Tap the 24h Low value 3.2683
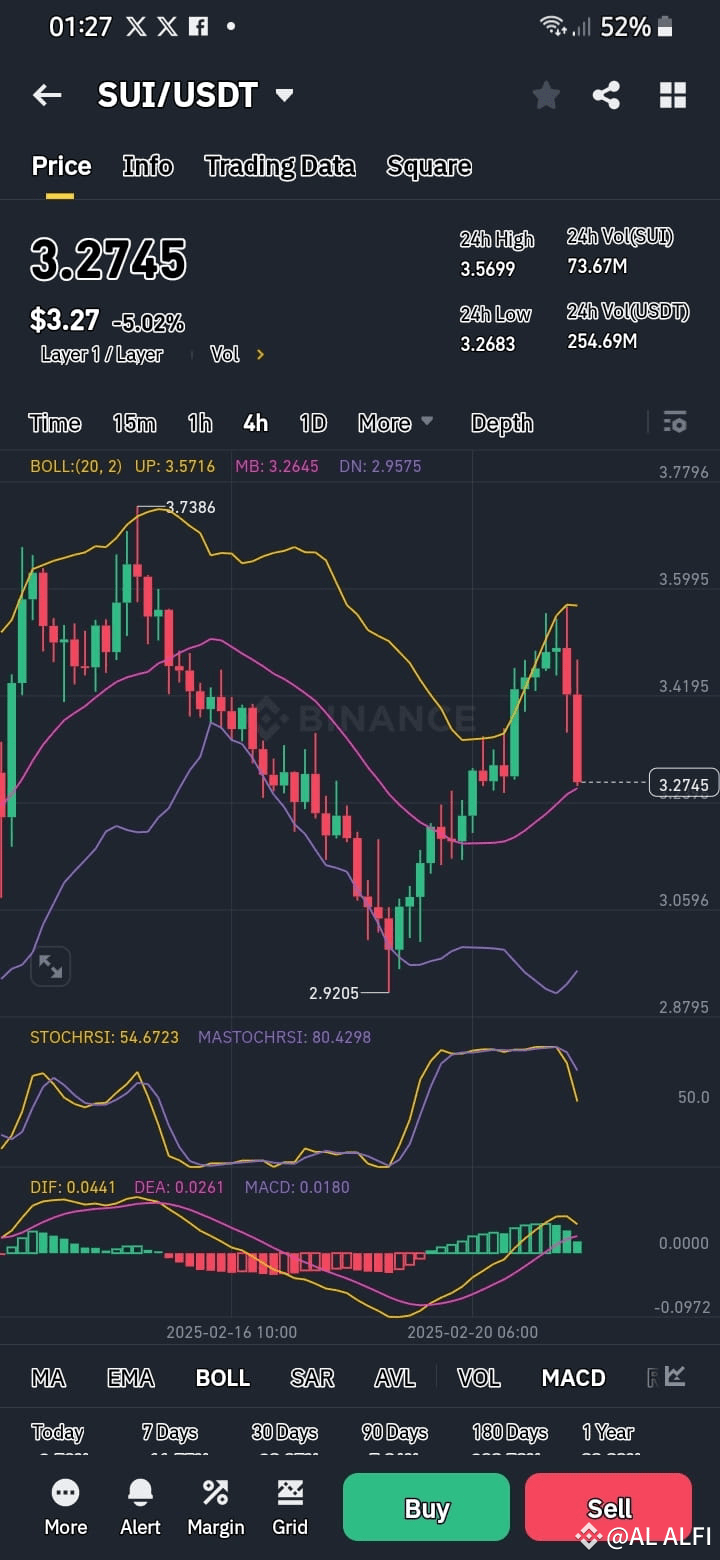This screenshot has height=1560, width=720. point(488,344)
